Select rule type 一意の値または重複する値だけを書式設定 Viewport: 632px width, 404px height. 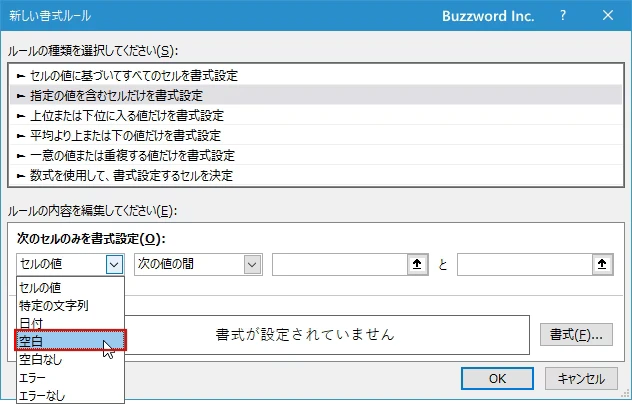tap(316, 155)
